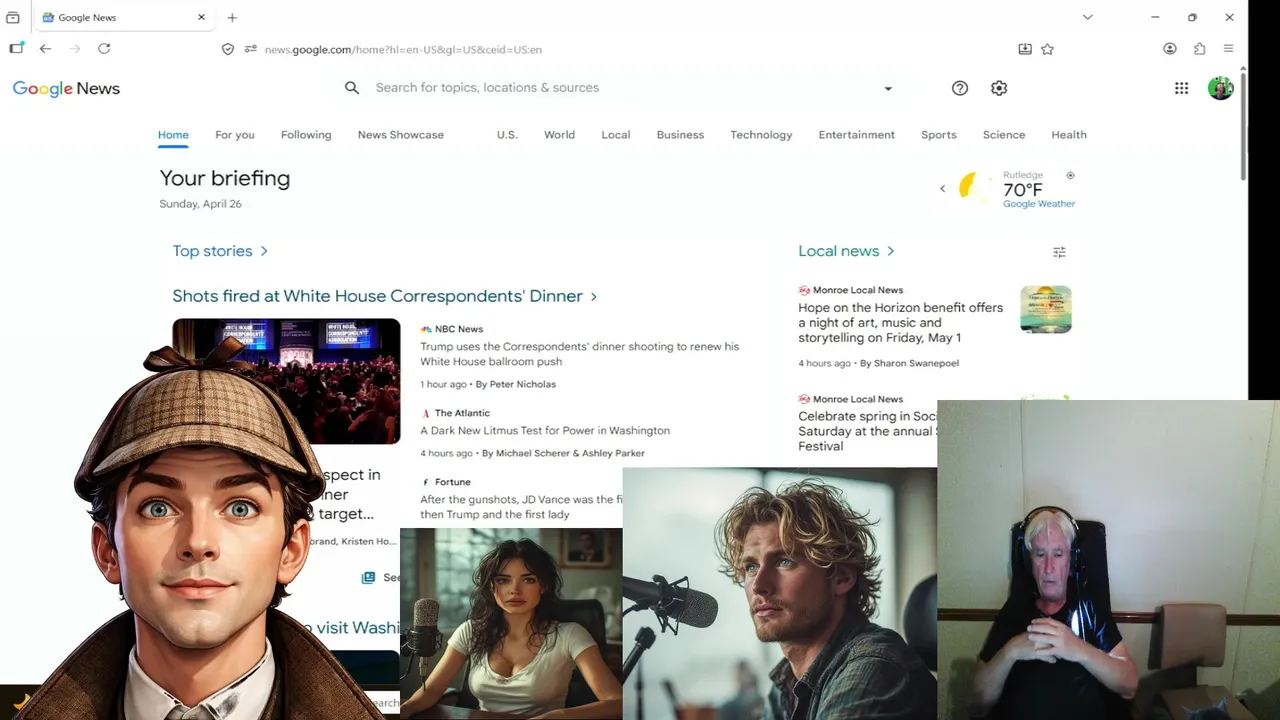Click the Sunday, April 26 date text
This screenshot has width=1280, height=720.
[200, 204]
